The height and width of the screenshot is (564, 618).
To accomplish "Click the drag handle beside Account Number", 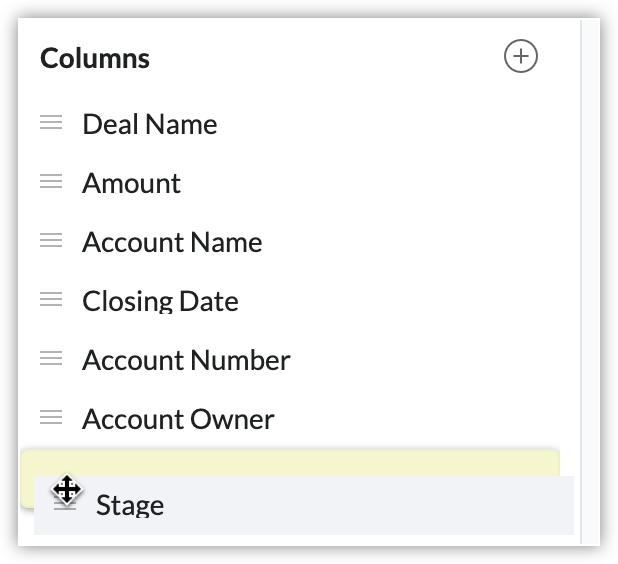I will click(51, 359).
